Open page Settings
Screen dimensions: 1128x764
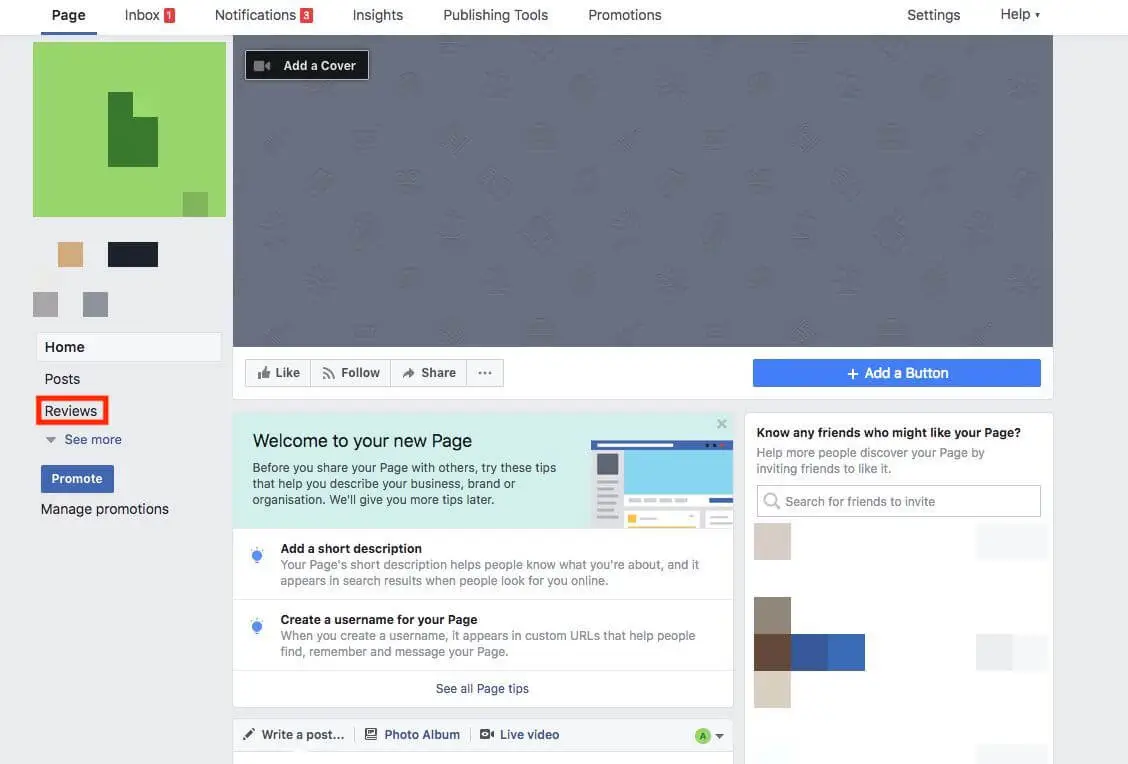click(x=933, y=15)
